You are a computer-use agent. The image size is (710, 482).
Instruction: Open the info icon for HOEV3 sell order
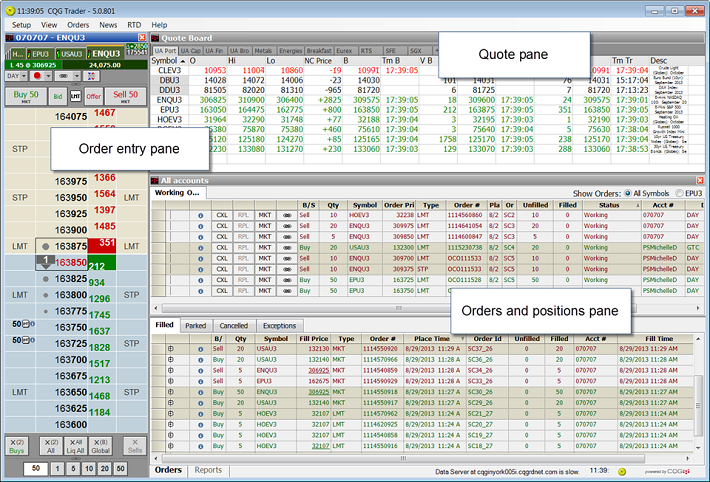[200, 215]
